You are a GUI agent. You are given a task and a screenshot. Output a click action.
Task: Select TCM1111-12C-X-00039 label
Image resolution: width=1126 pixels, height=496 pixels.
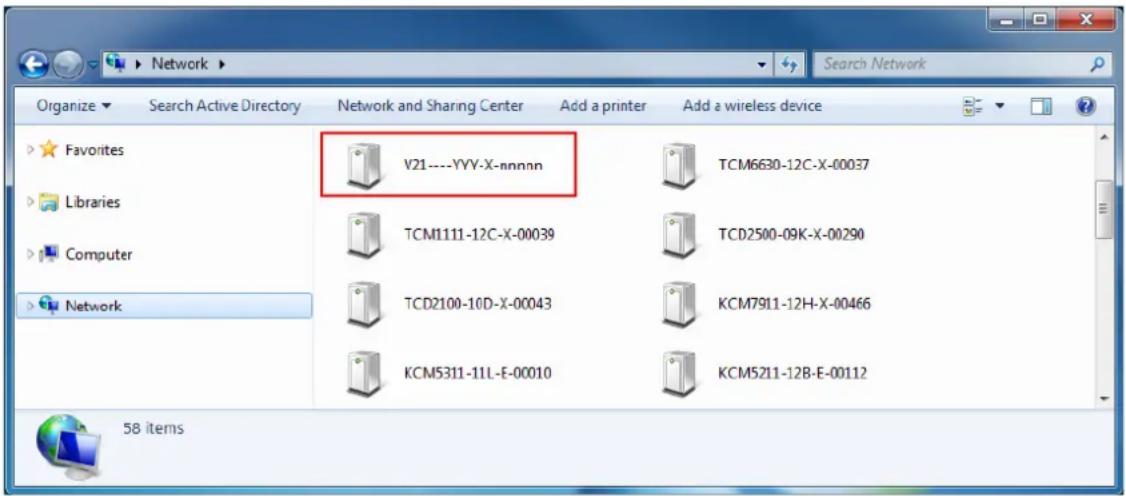(480, 235)
